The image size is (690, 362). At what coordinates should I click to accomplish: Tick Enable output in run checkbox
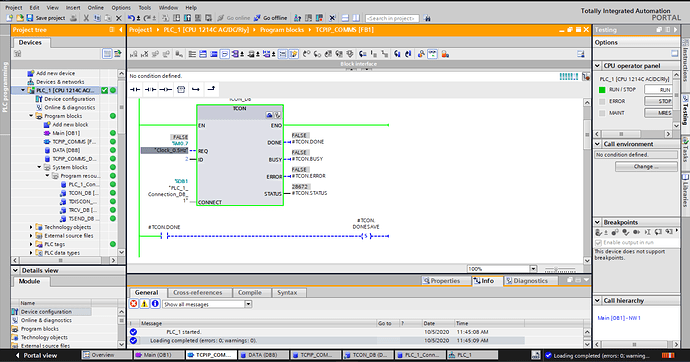(x=598, y=243)
